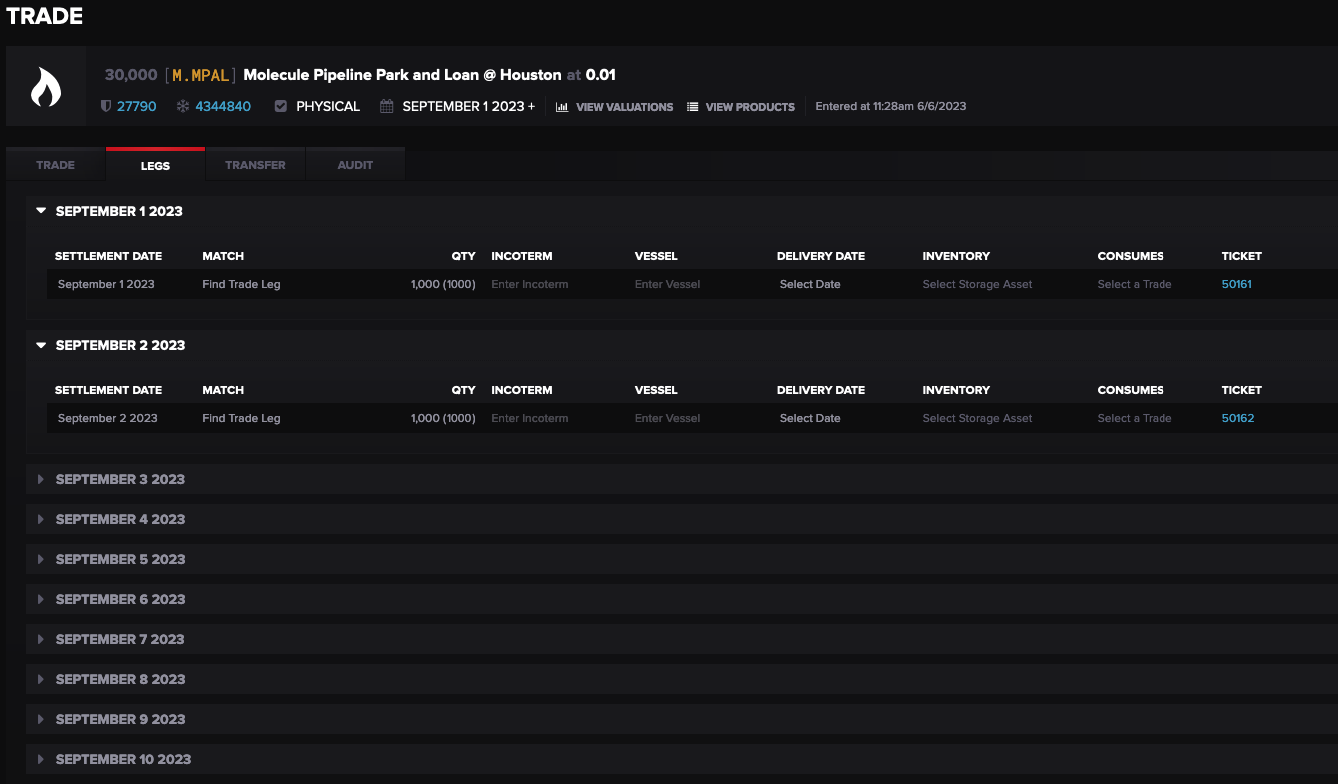Expand the September 10 2023 leg group
The height and width of the screenshot is (784, 1338).
point(41,759)
